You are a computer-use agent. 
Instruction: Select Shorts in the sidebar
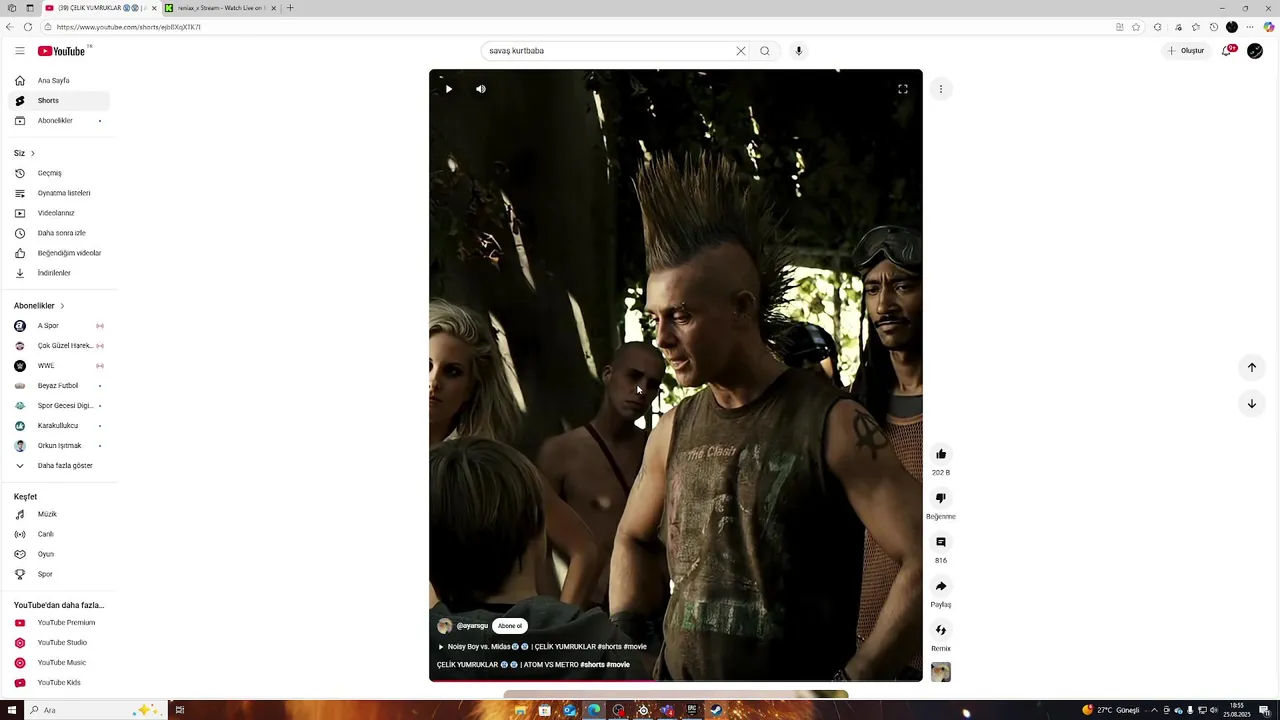click(x=59, y=101)
